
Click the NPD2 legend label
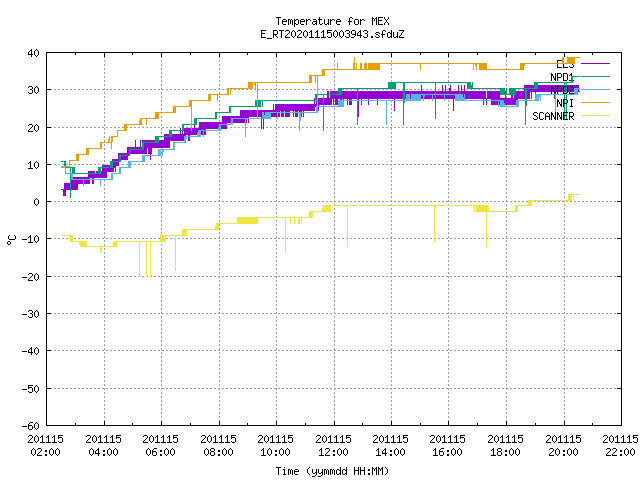(x=562, y=90)
